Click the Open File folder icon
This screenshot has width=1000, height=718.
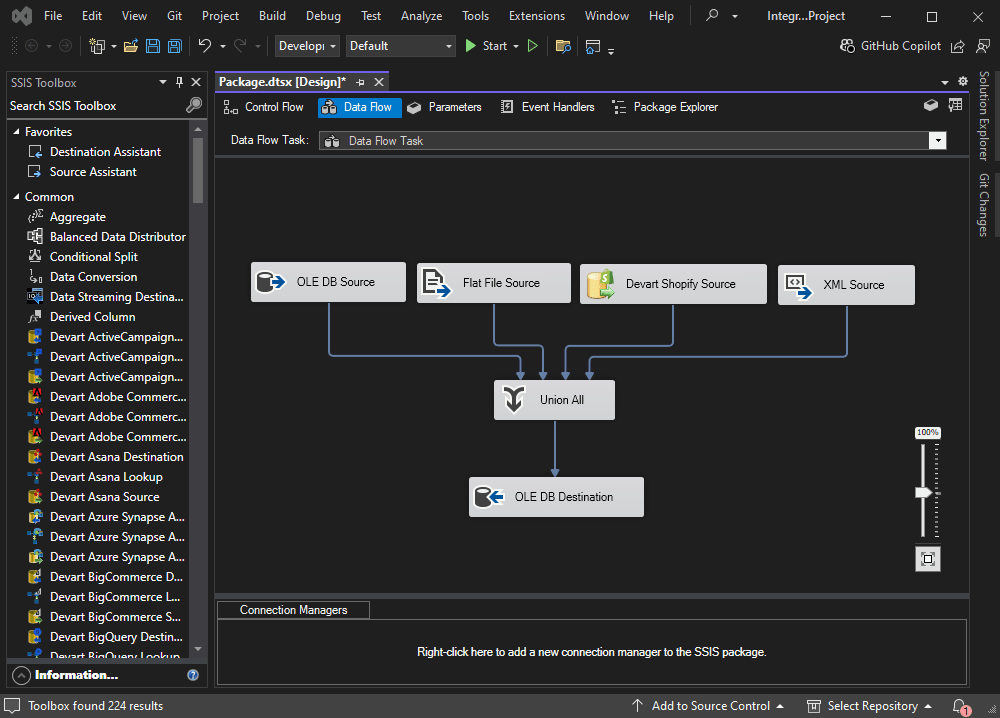pos(131,46)
